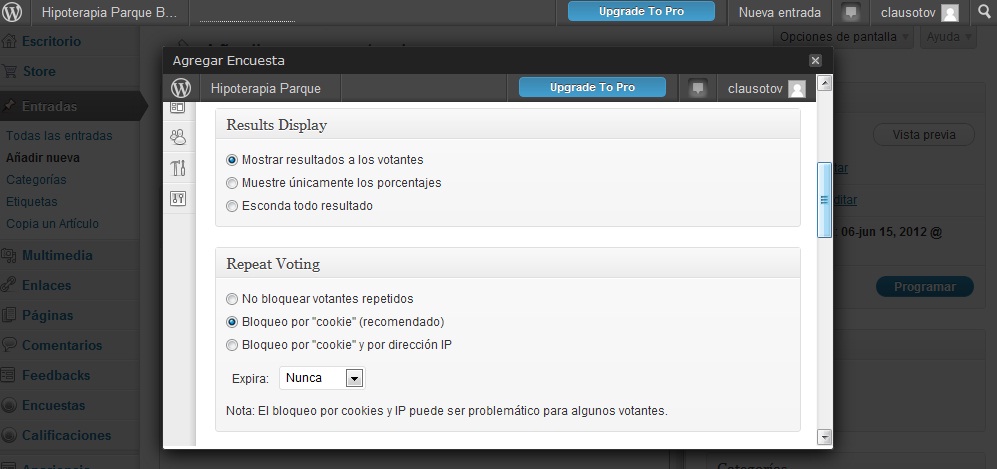Open the notifications bubble in the top bar
This screenshot has height=469, width=997.
point(851,13)
